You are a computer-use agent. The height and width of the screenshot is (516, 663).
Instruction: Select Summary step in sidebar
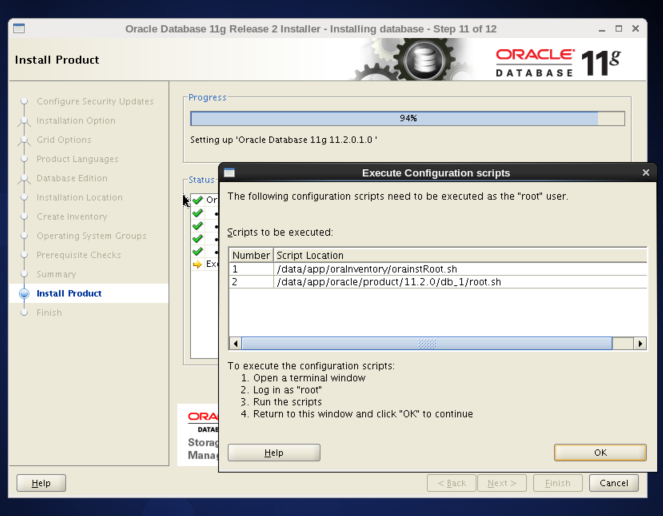point(56,274)
